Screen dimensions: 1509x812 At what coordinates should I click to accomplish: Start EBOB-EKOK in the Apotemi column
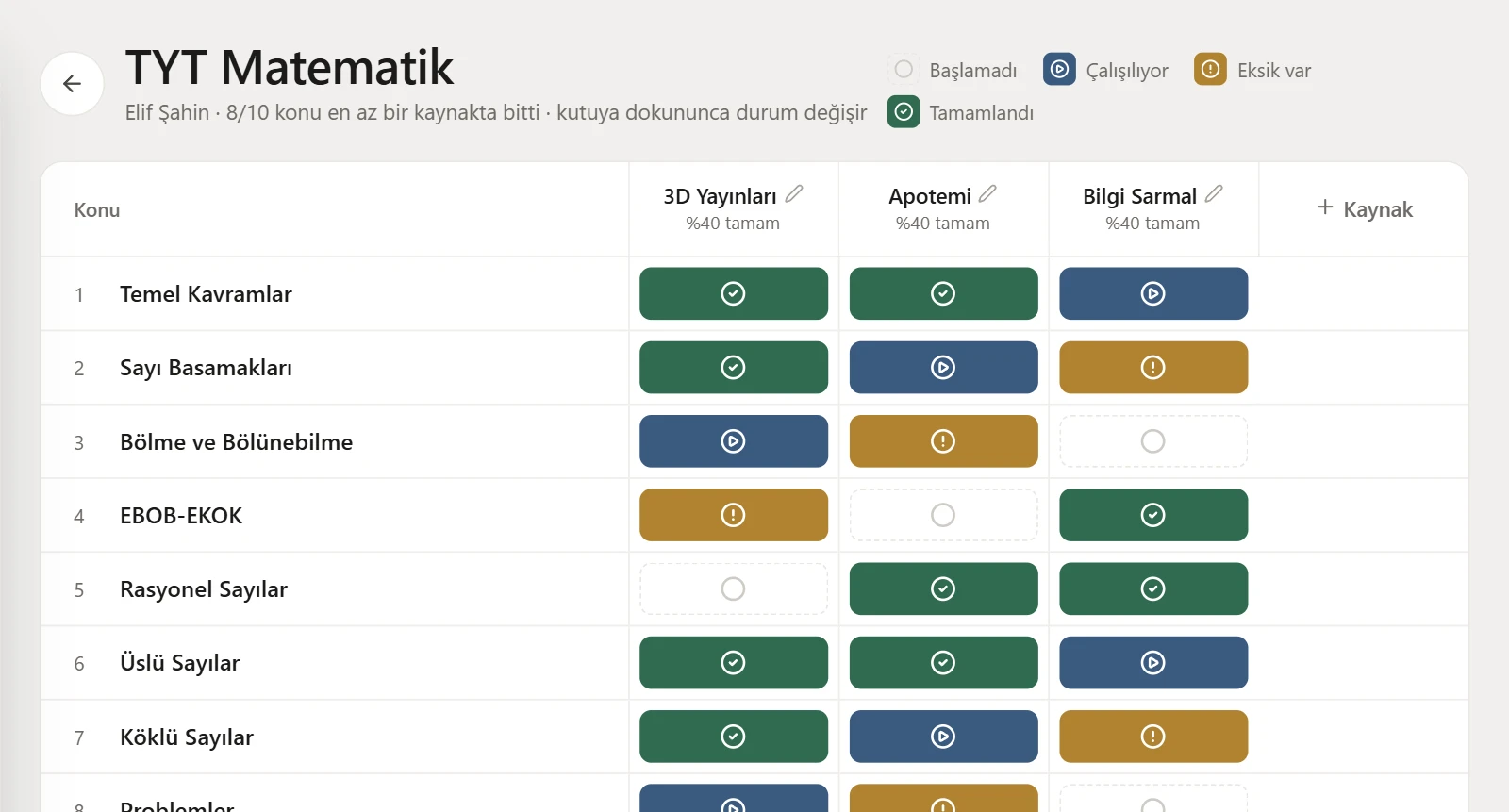tap(943, 515)
